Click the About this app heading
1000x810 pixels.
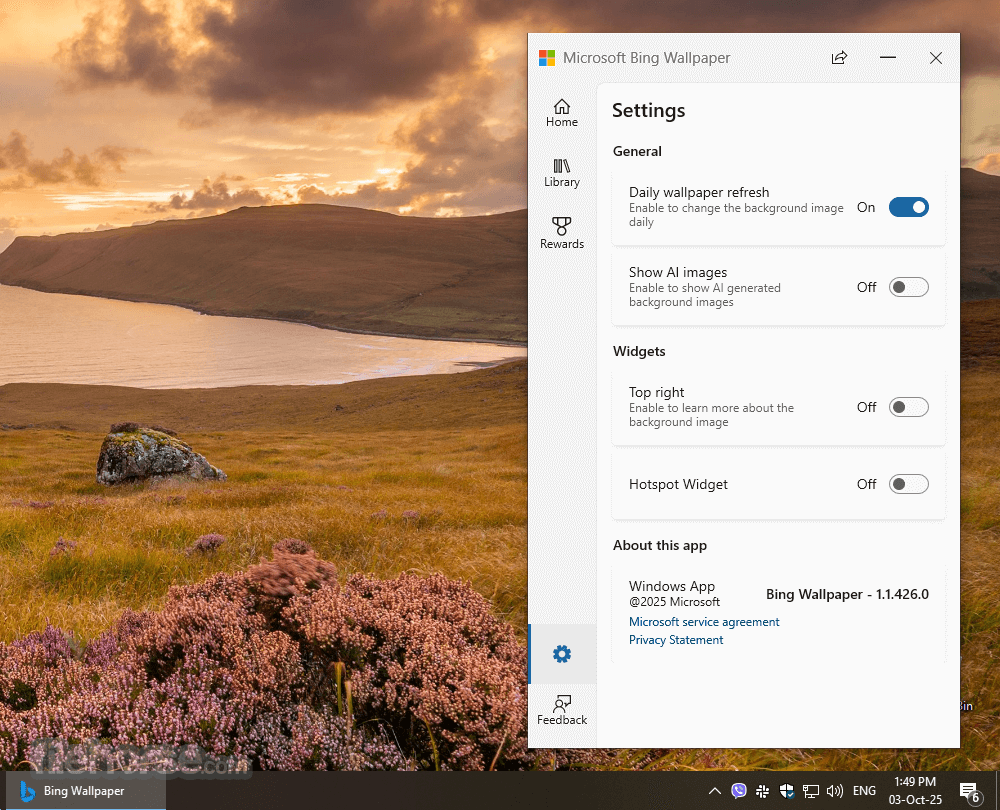pyautogui.click(x=659, y=545)
